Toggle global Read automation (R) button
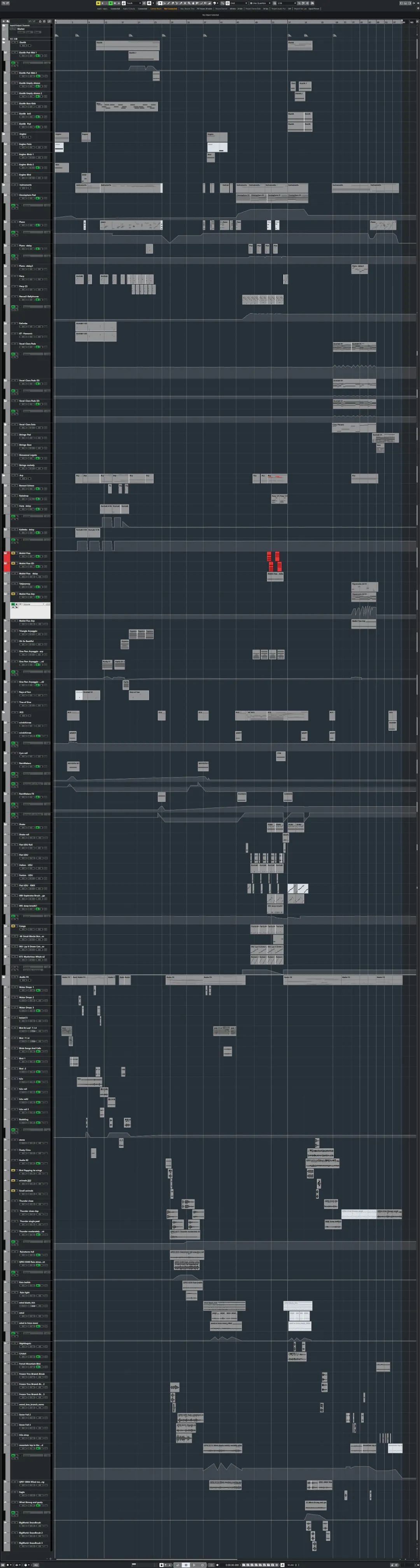 pos(110,3)
